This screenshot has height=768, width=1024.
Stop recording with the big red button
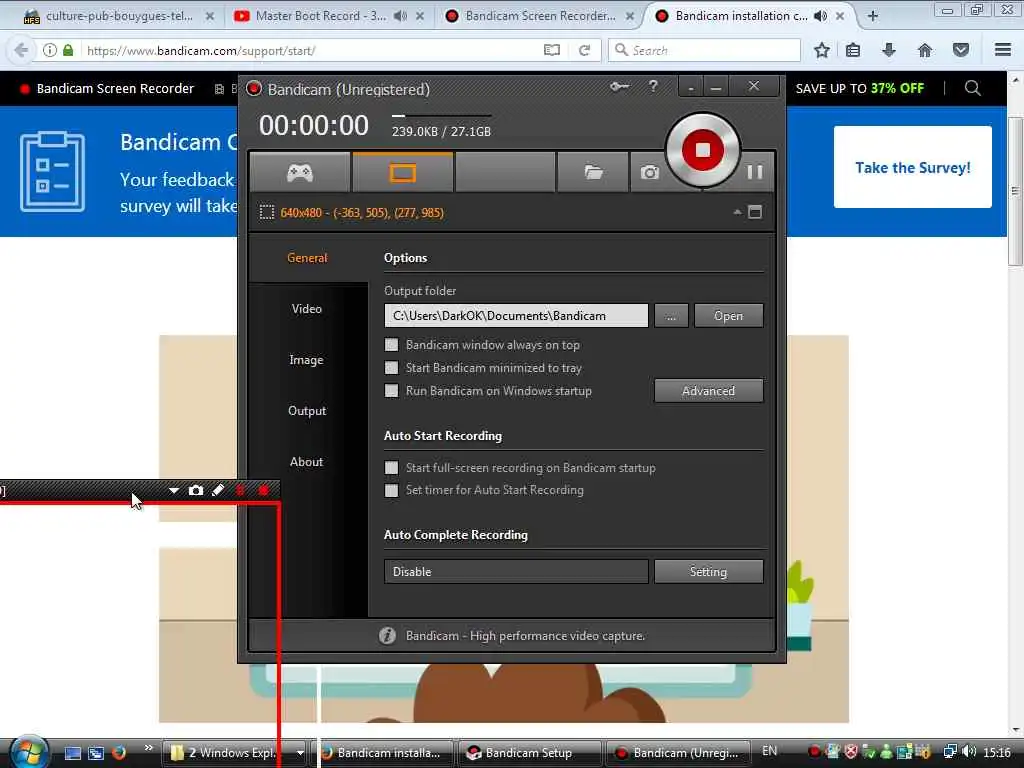(x=703, y=150)
